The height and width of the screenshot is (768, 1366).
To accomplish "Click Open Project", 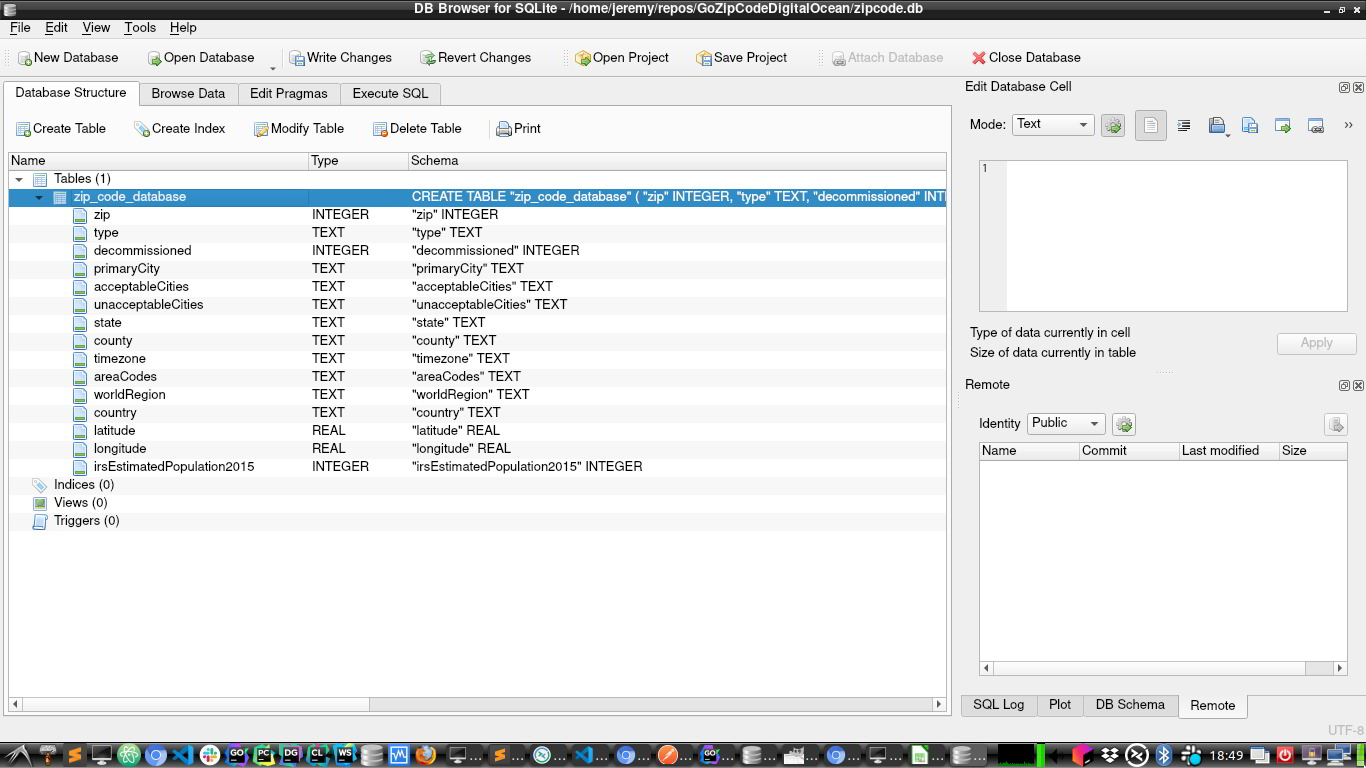I will point(622,58).
